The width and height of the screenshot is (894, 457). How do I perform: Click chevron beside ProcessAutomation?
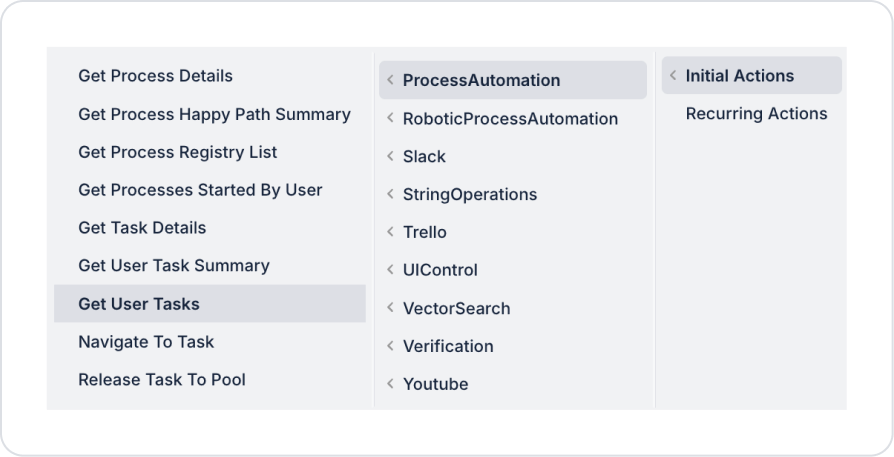pos(390,81)
